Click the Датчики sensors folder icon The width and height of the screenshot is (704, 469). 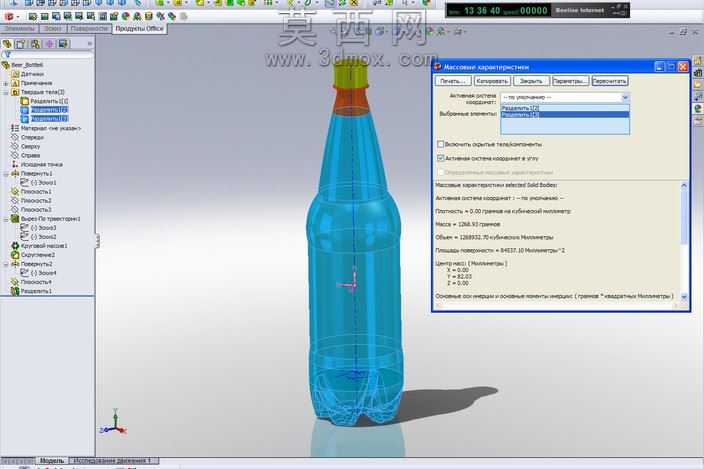(15, 74)
